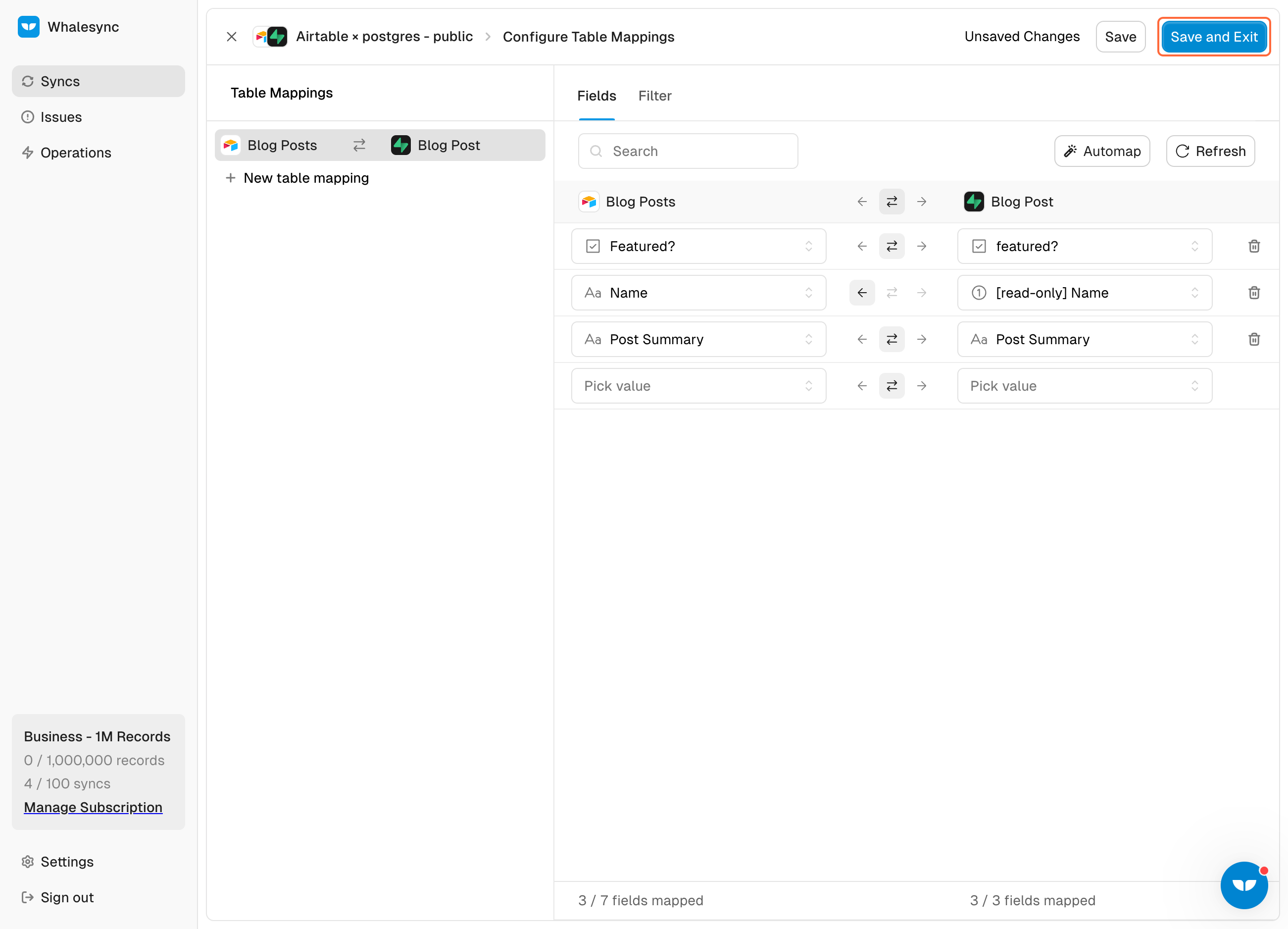Open the Airtable Name field dropdown
The width and height of the screenshot is (1288, 929).
(698, 293)
